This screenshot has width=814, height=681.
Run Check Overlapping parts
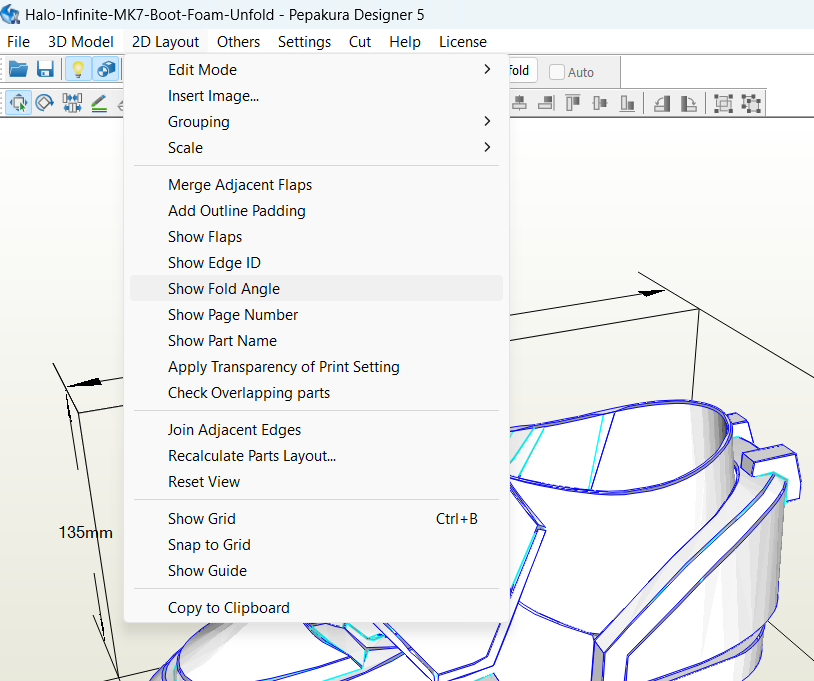click(x=316, y=392)
